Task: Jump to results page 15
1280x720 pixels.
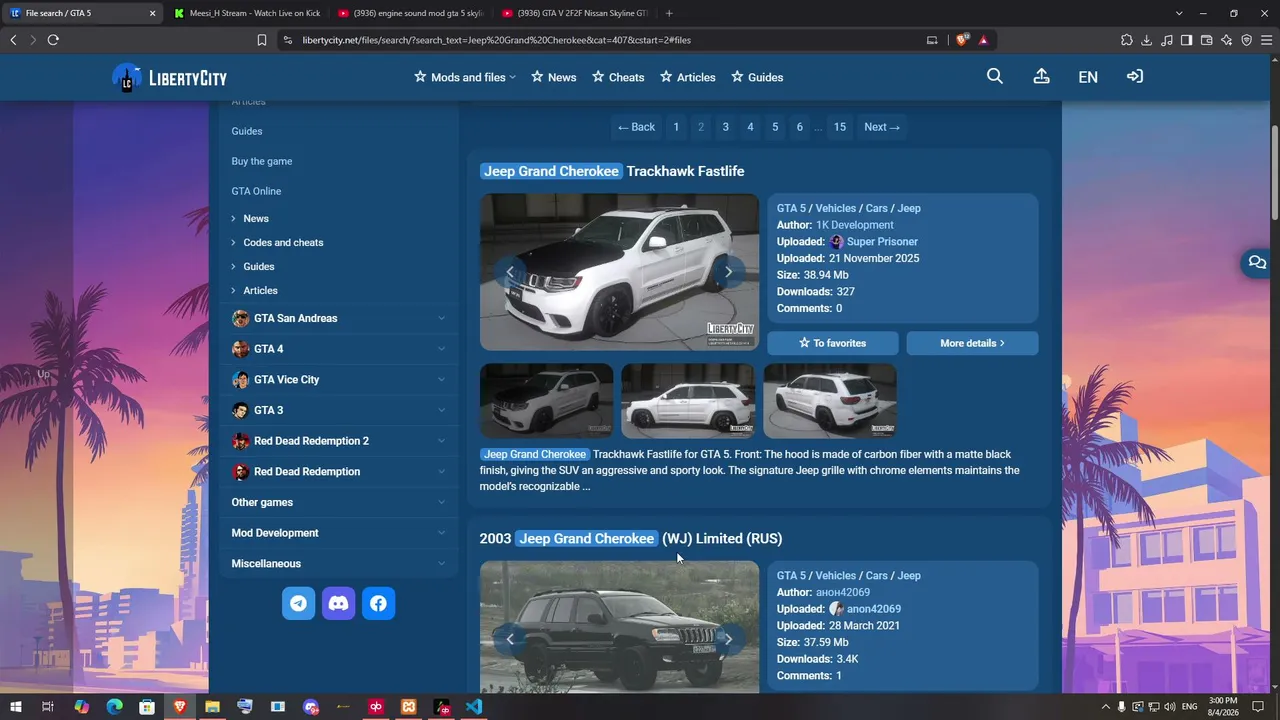Action: click(840, 127)
